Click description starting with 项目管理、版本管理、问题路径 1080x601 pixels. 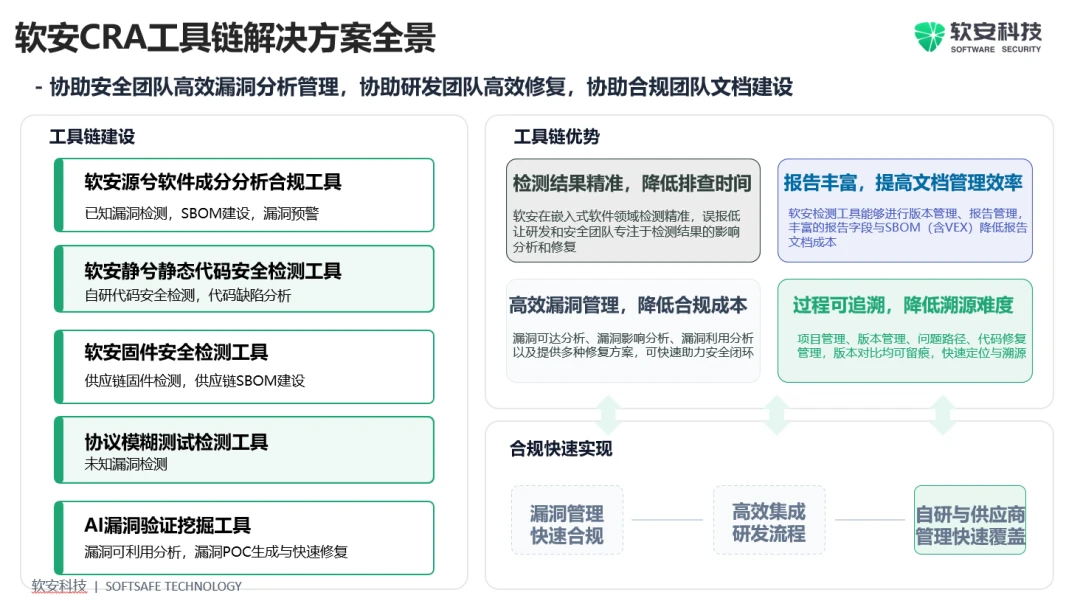912,346
